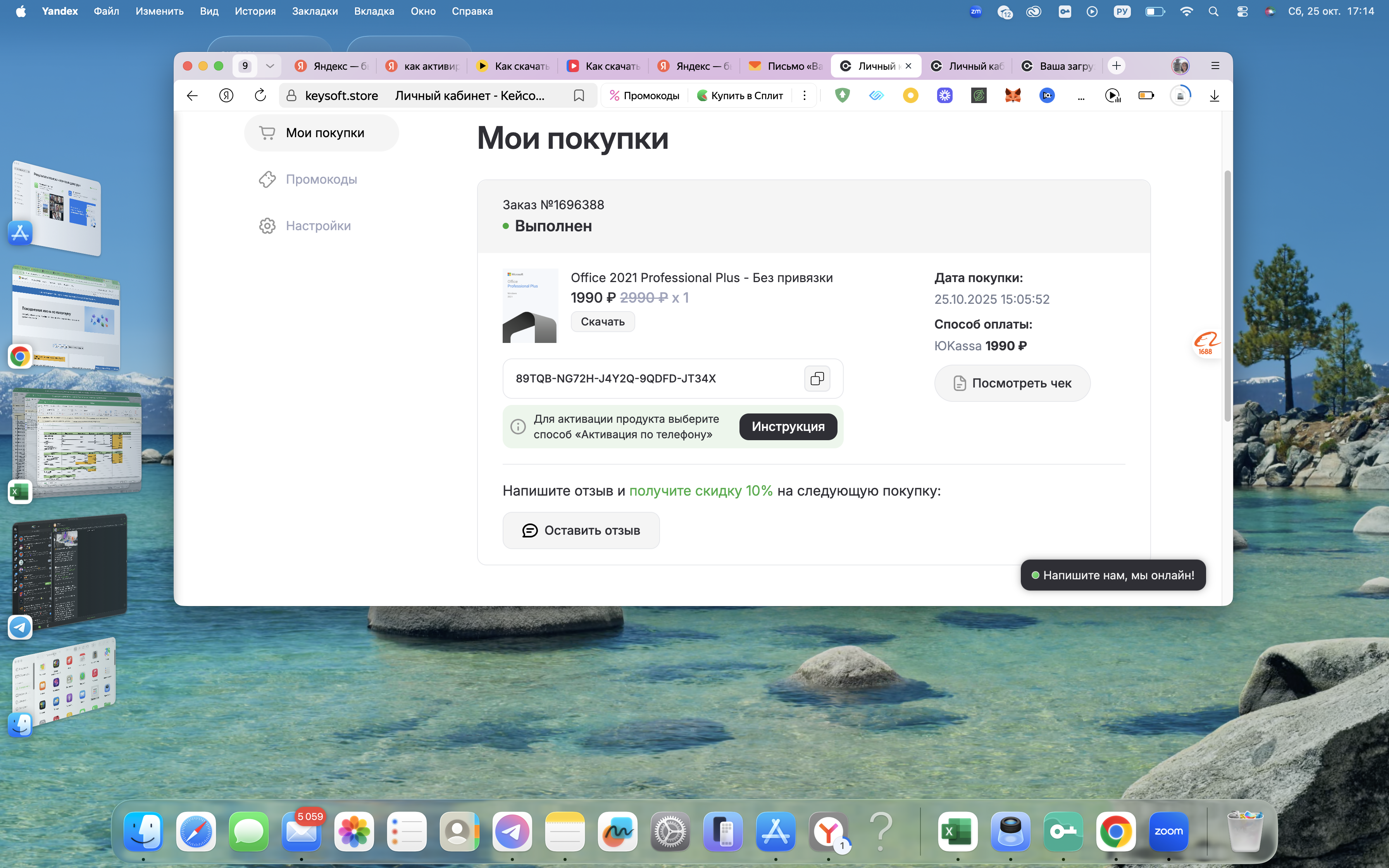Open Промокоды in the left sidebar

321,179
